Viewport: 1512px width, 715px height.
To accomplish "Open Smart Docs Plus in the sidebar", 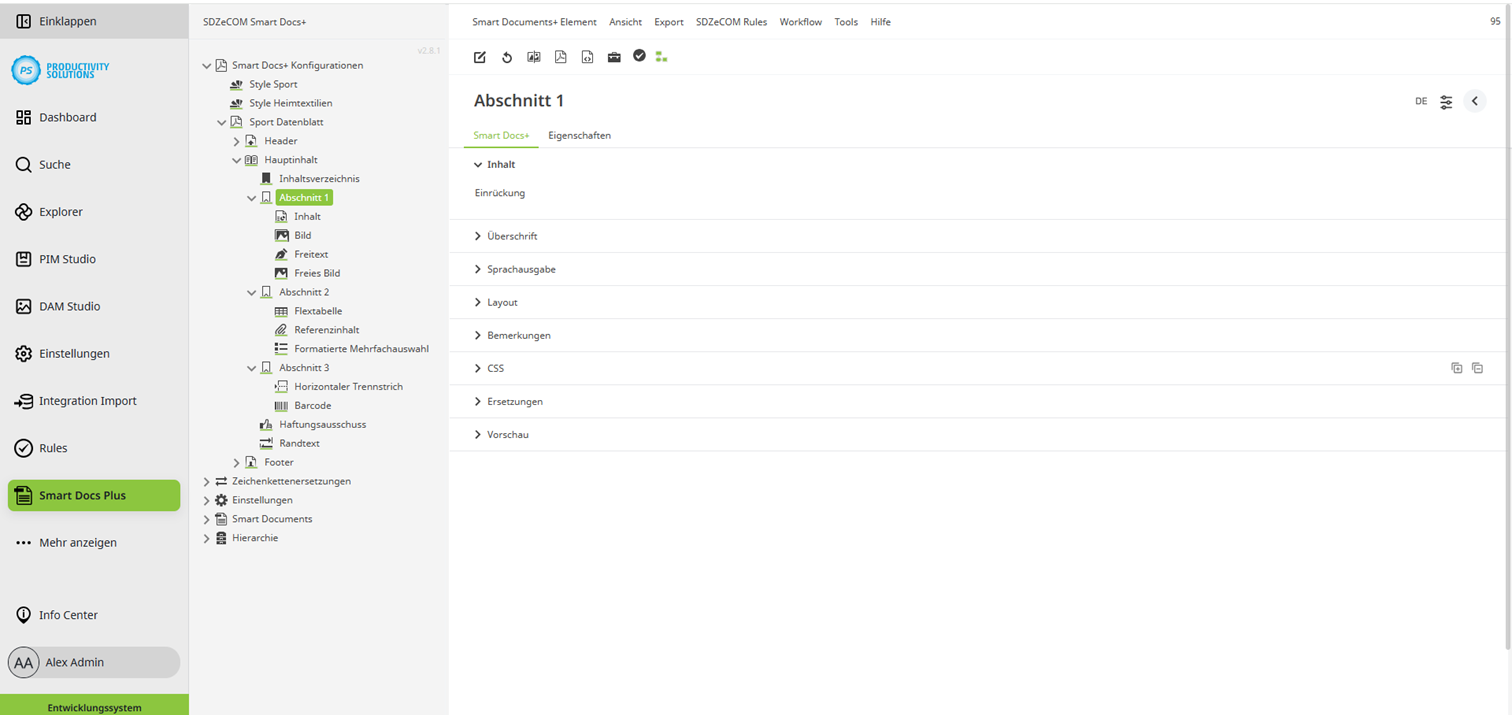I will 93,495.
